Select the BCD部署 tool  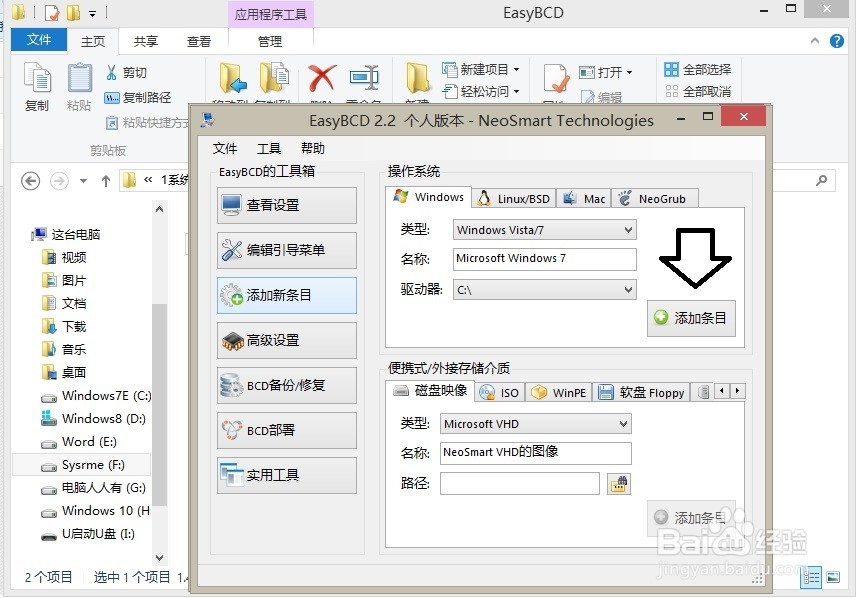coord(286,430)
